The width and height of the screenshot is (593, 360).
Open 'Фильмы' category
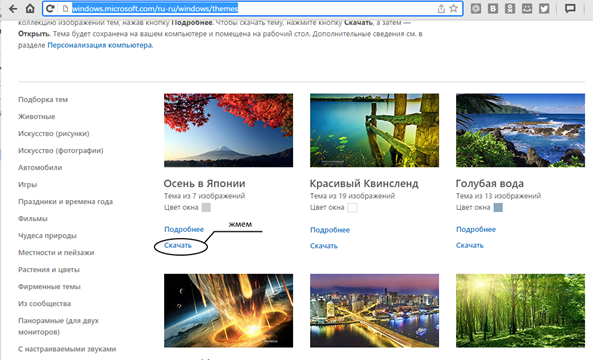[33, 219]
